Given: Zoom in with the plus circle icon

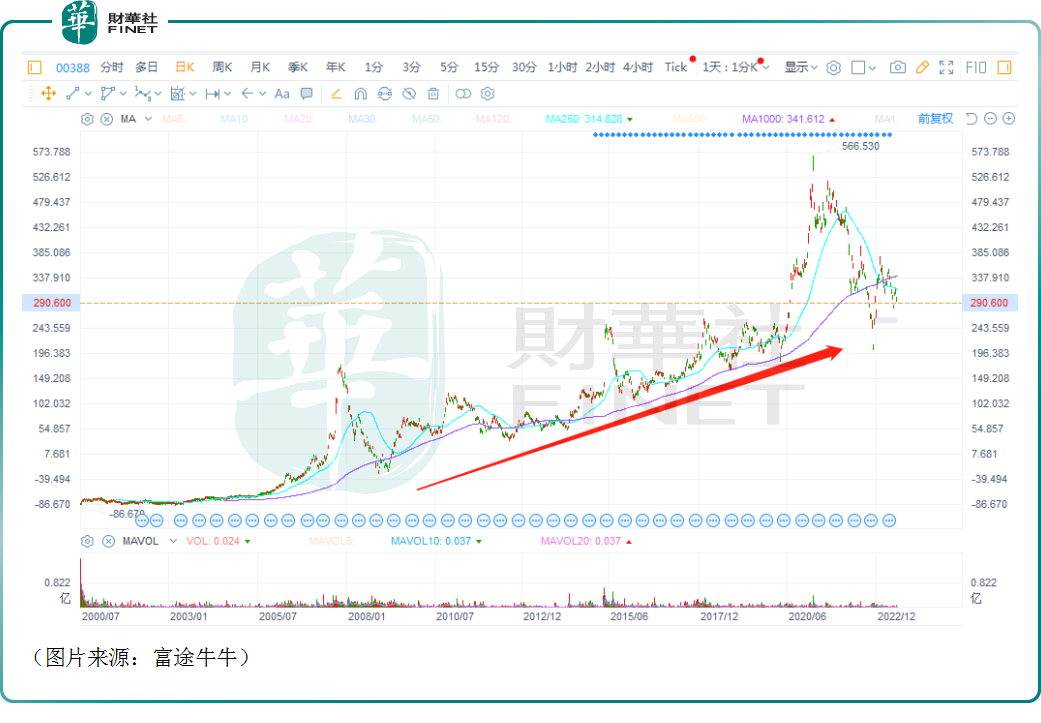Looking at the screenshot, I should click(1009, 118).
